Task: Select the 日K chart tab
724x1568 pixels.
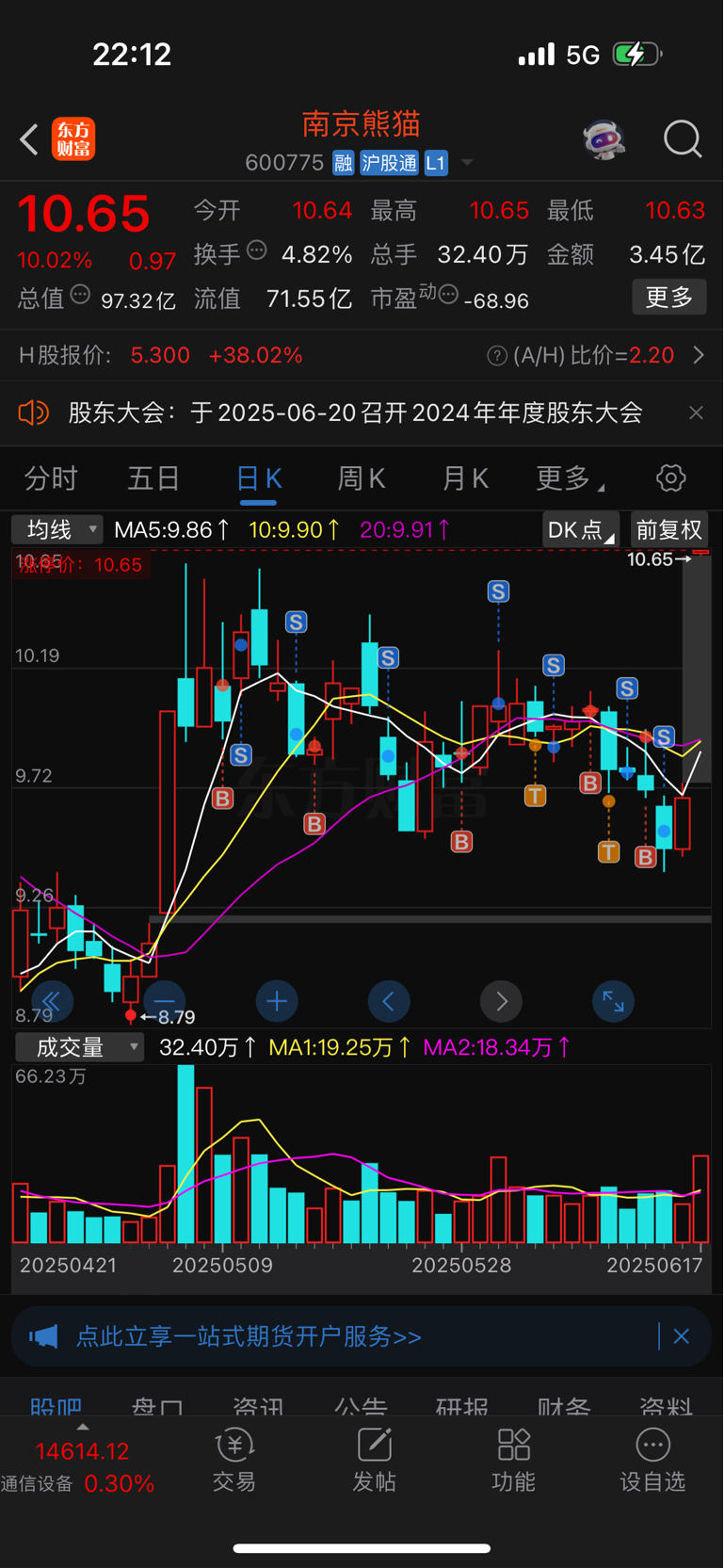Action: (x=259, y=478)
